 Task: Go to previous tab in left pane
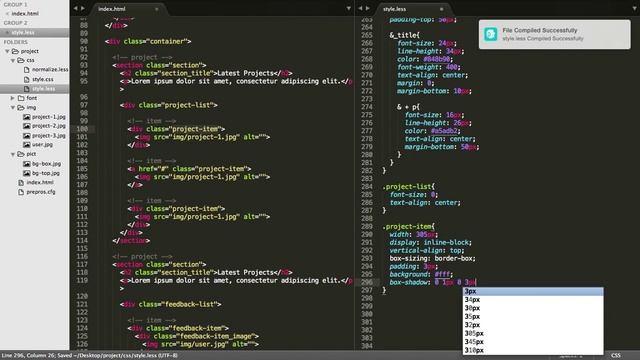[76, 8]
